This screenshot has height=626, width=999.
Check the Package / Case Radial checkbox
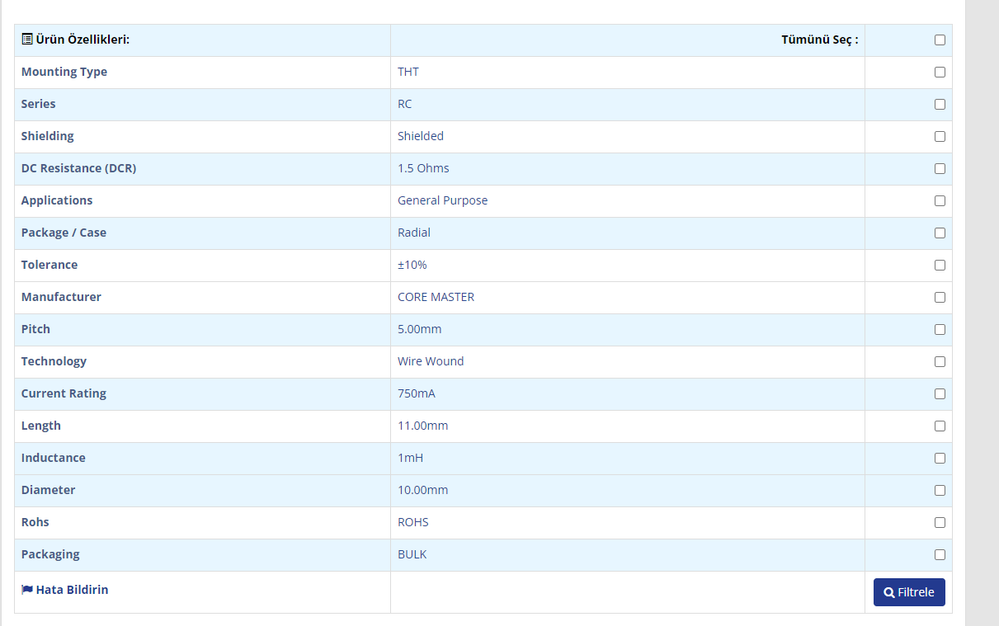[x=940, y=233]
